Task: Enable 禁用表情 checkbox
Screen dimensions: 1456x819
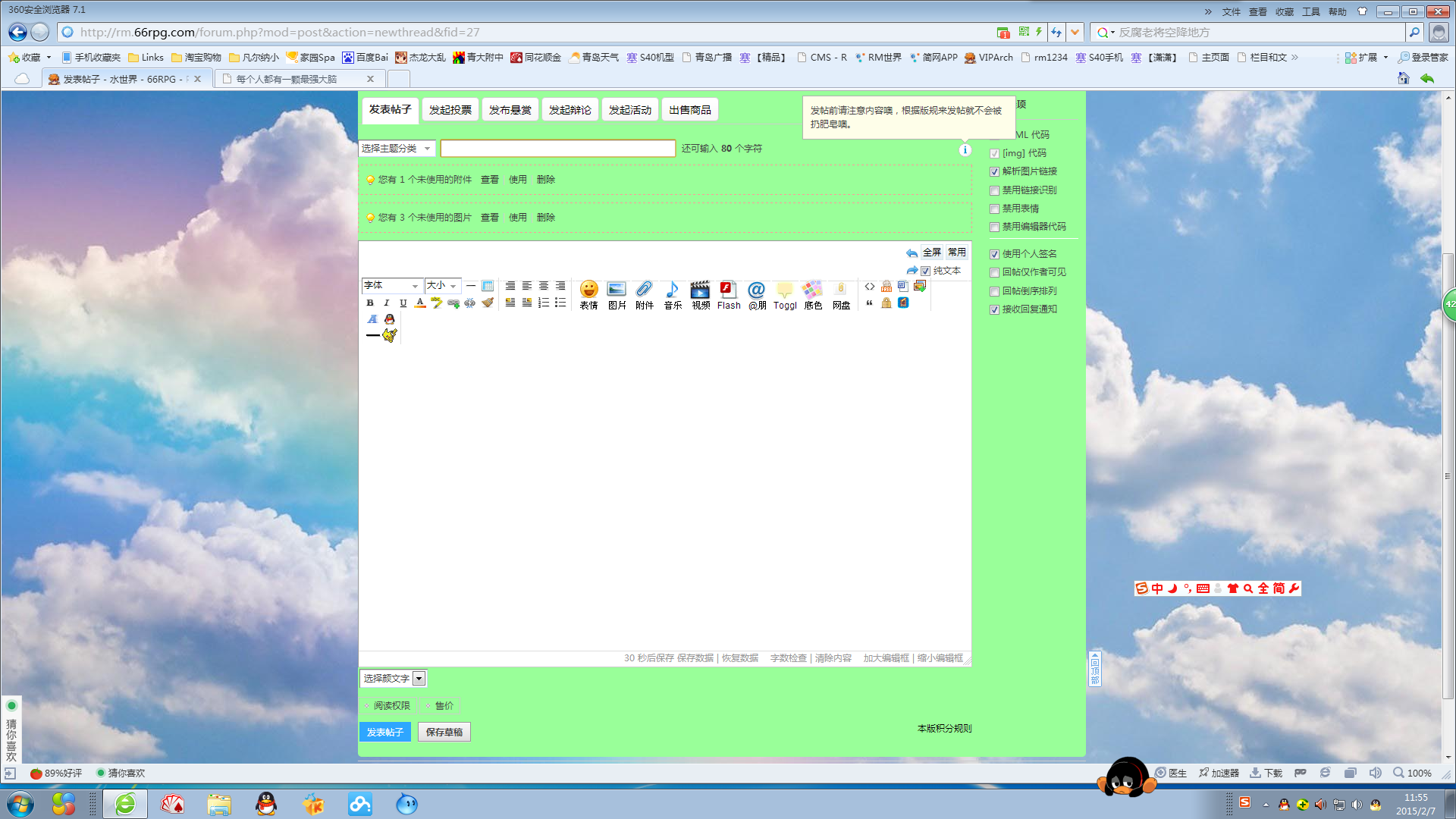Action: (994, 209)
